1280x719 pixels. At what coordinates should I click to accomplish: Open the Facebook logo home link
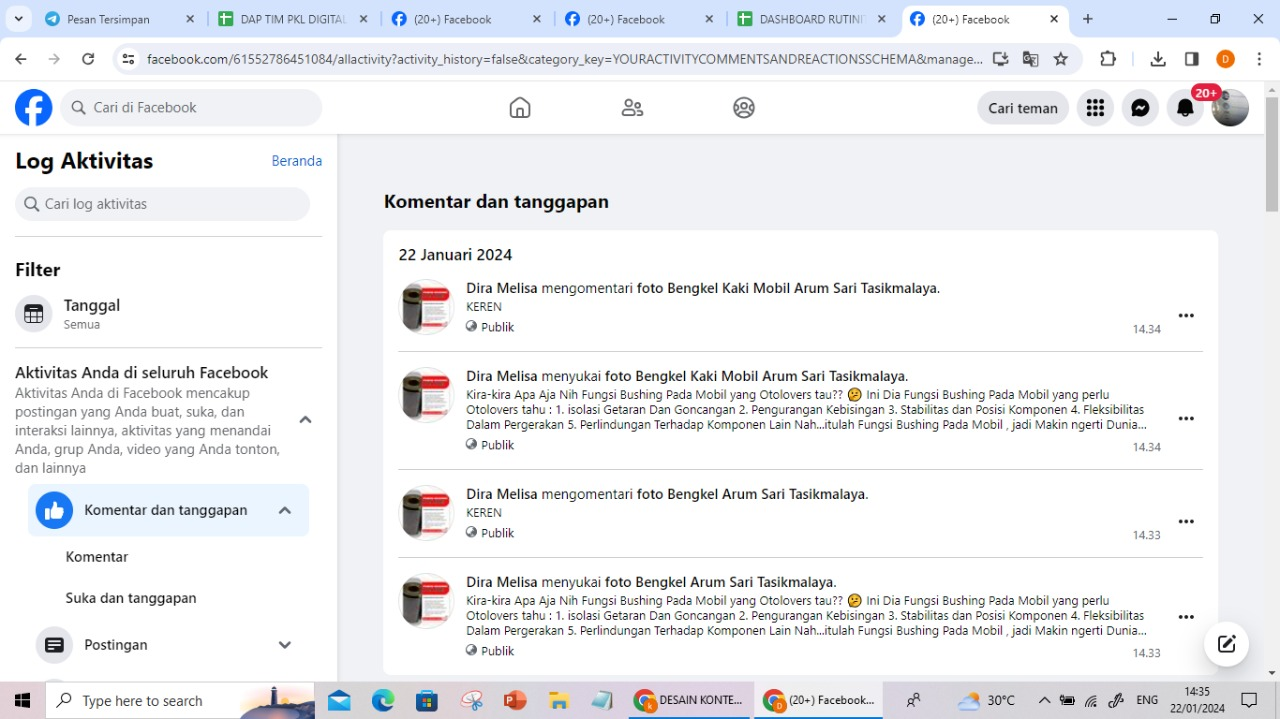click(33, 108)
